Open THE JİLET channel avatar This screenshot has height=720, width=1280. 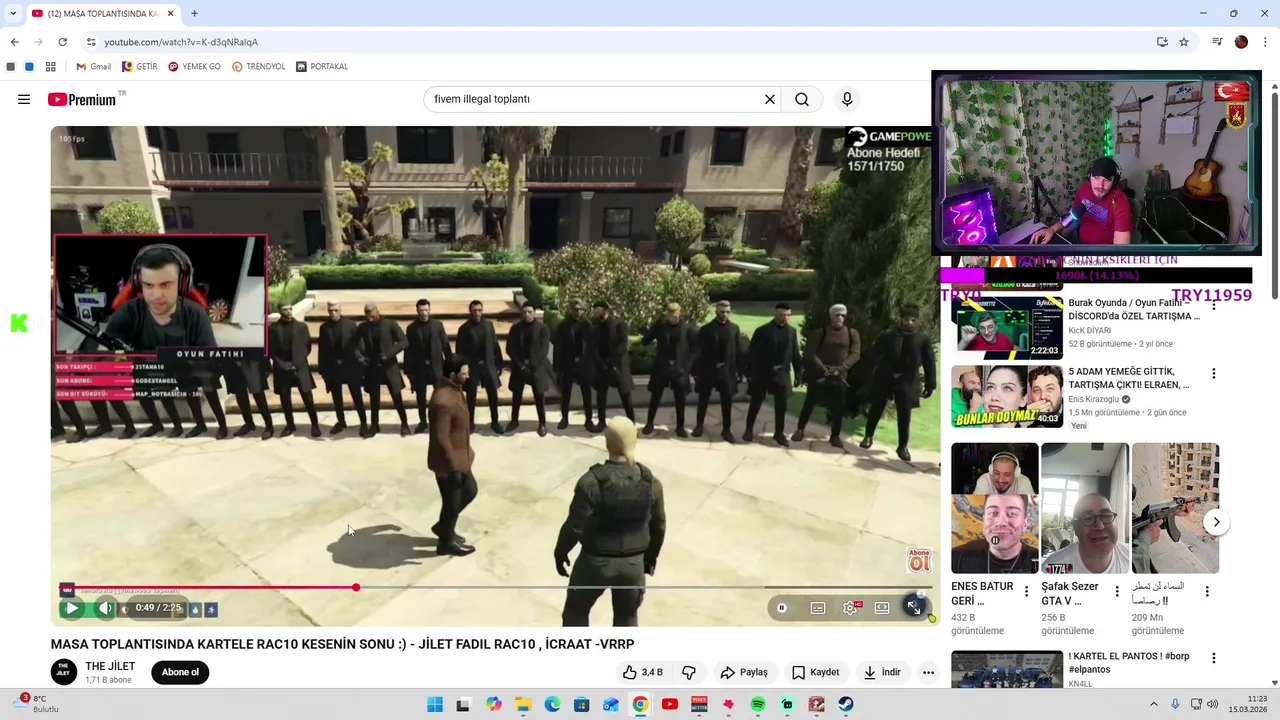63,672
